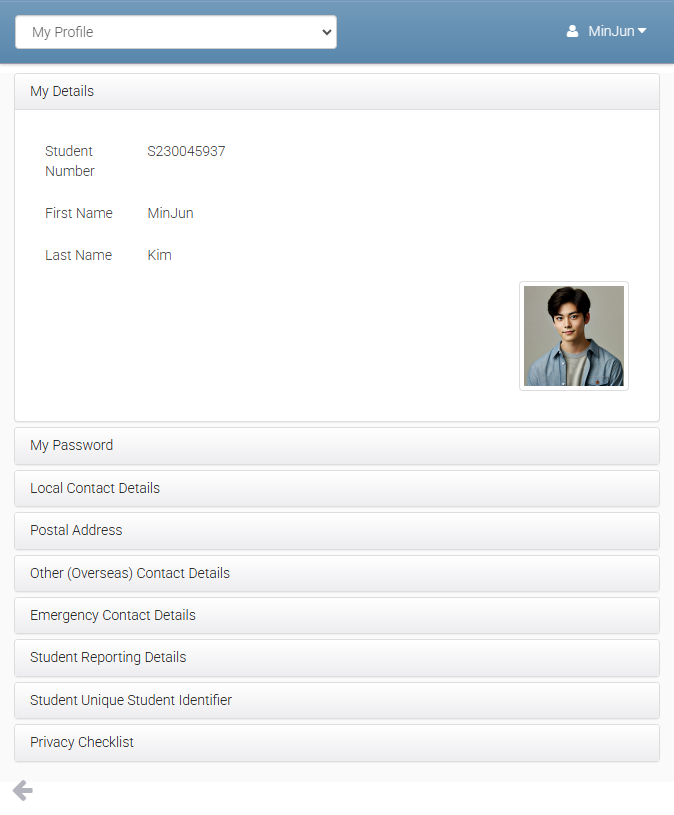Expand Local Contact Details section

336,488
